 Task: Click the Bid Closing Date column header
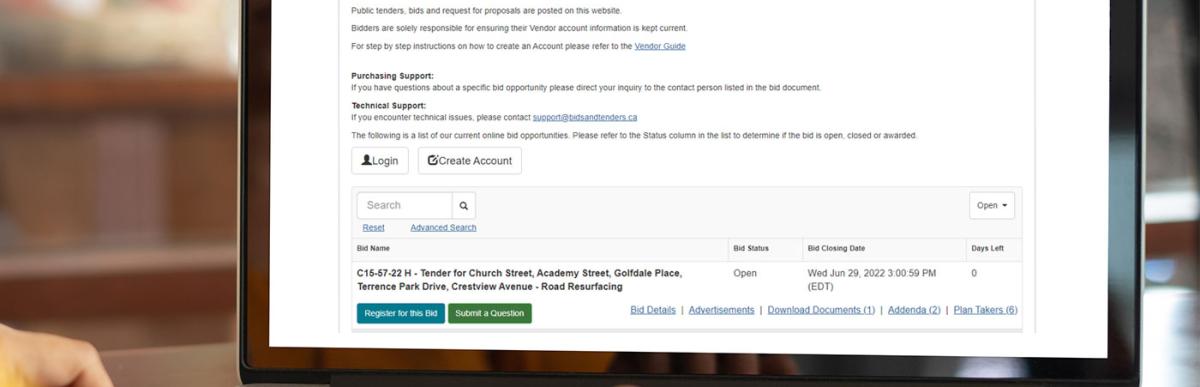point(836,248)
